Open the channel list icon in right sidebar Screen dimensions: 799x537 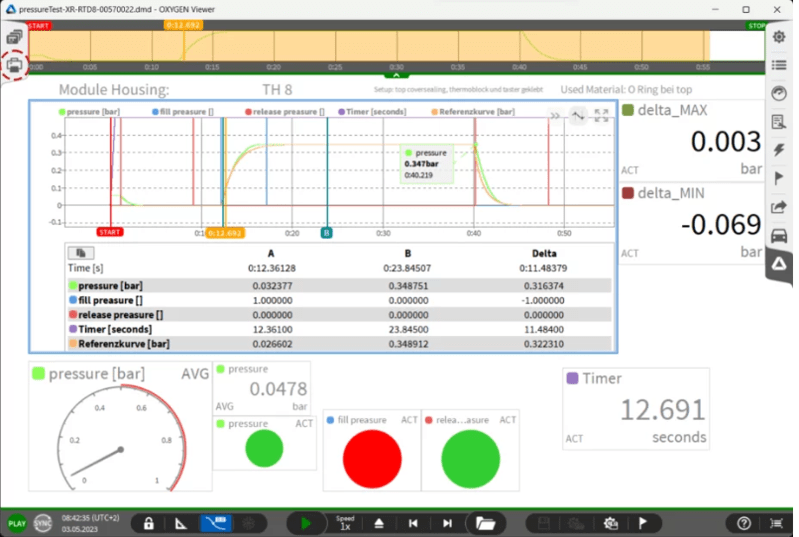779,65
